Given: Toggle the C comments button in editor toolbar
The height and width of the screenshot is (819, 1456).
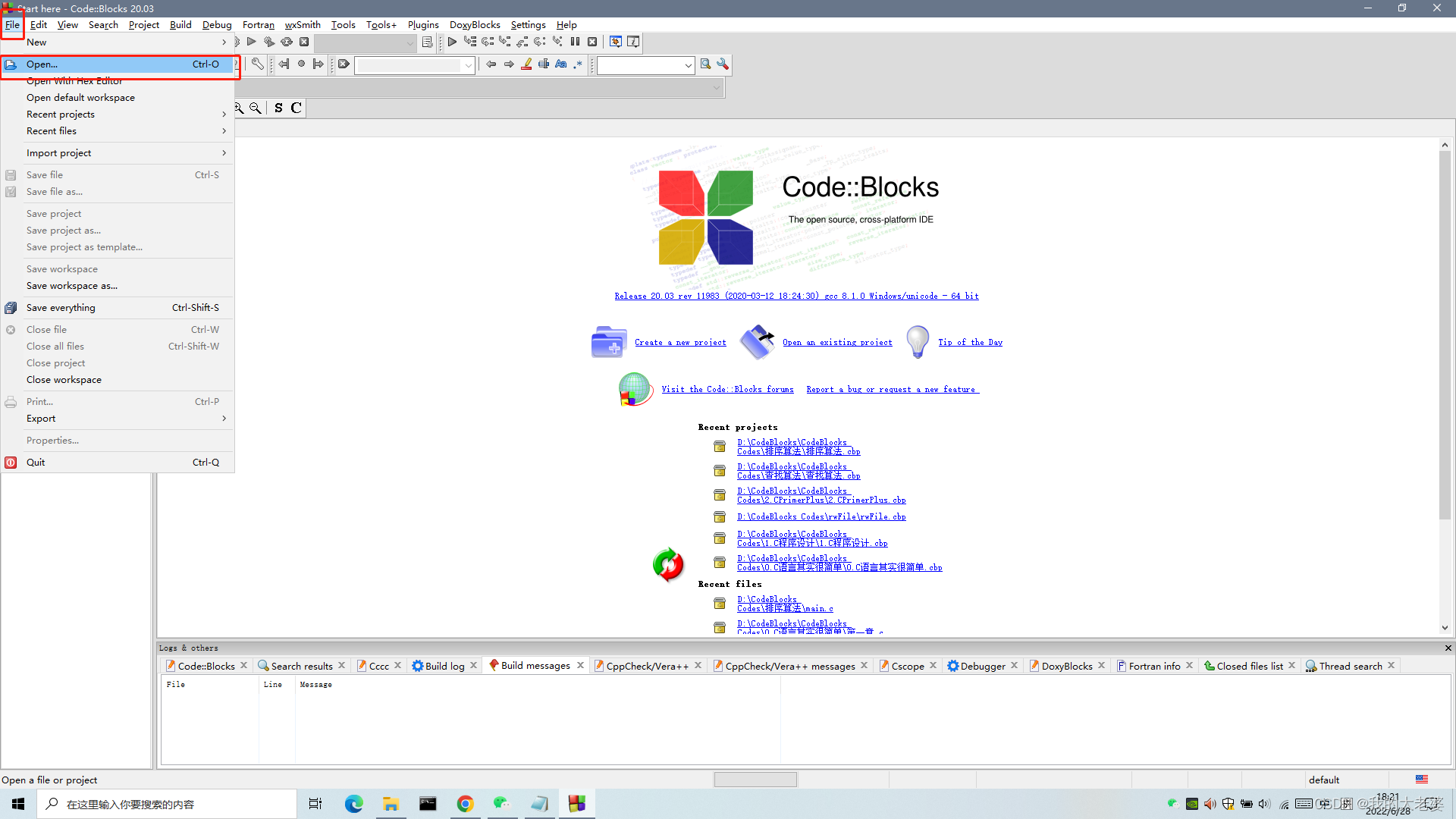Looking at the screenshot, I should click(x=296, y=108).
